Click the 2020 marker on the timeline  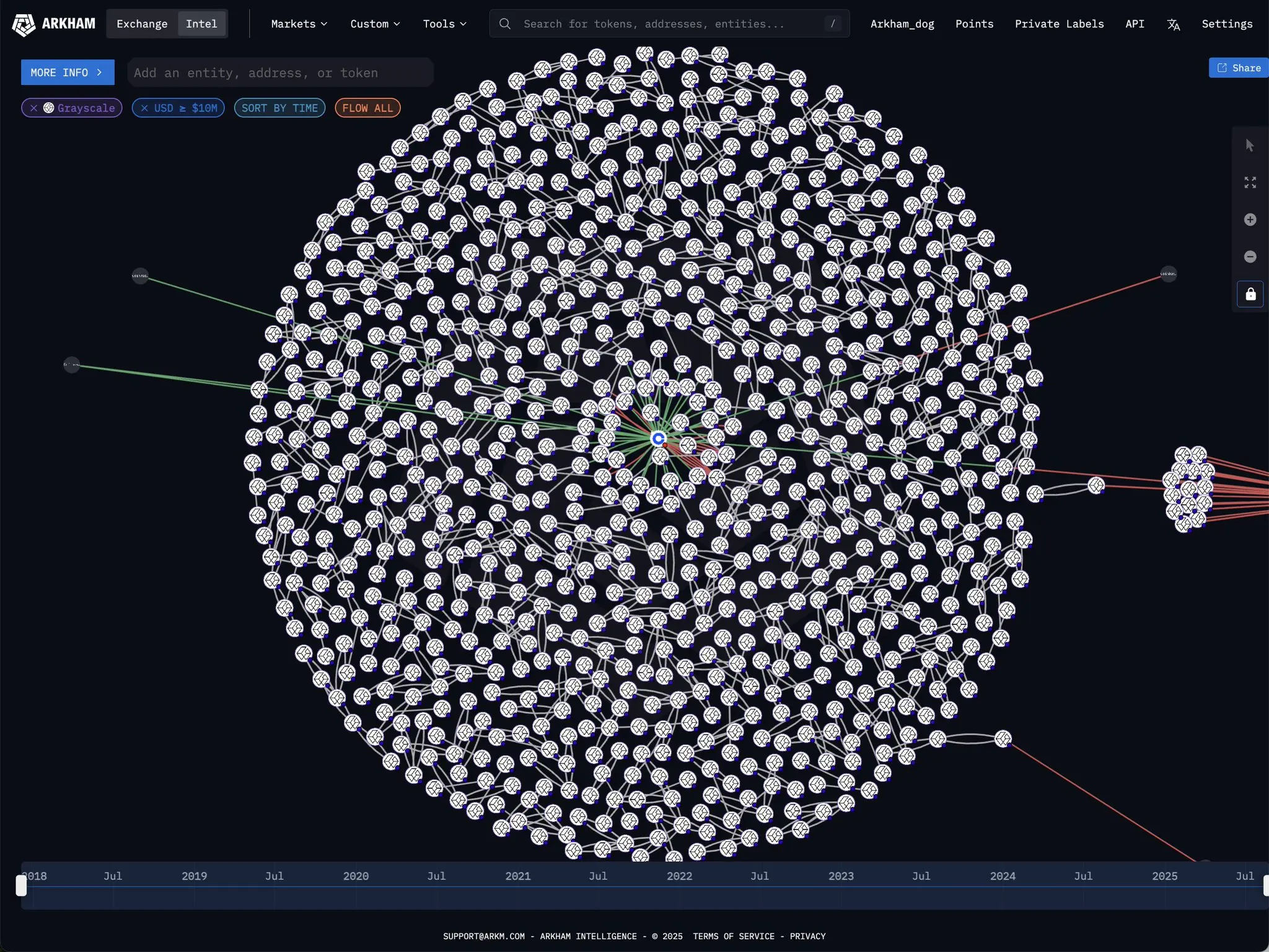pyautogui.click(x=356, y=876)
